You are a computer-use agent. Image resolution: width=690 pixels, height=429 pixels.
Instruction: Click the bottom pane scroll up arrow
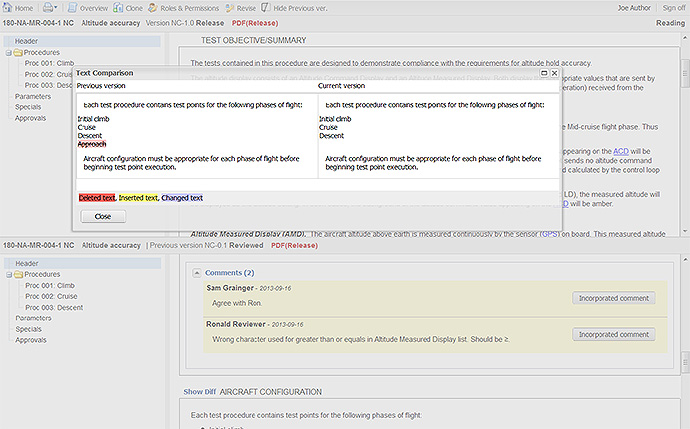coord(685,260)
